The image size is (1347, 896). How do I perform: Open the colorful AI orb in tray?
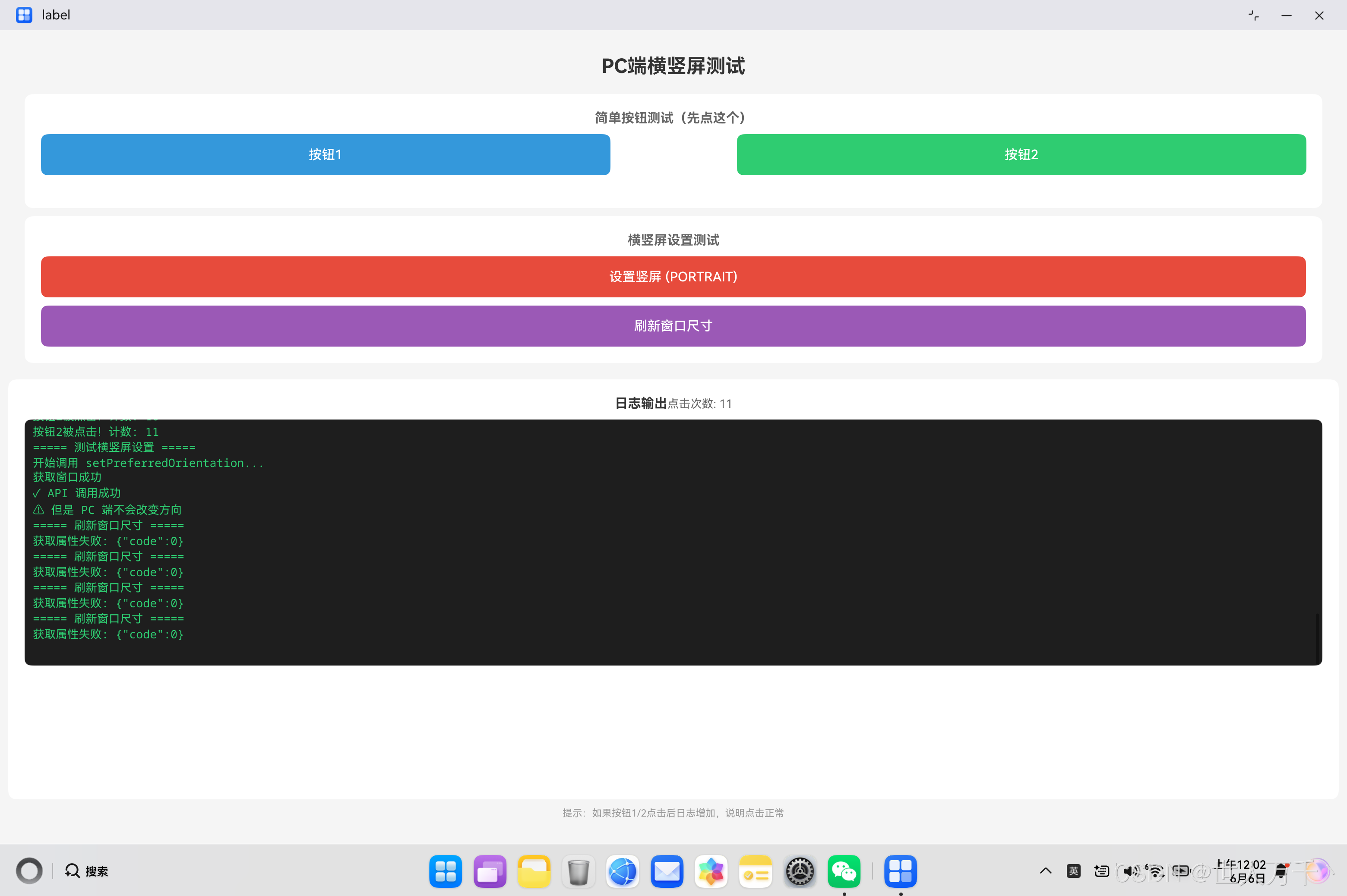[x=1317, y=871]
